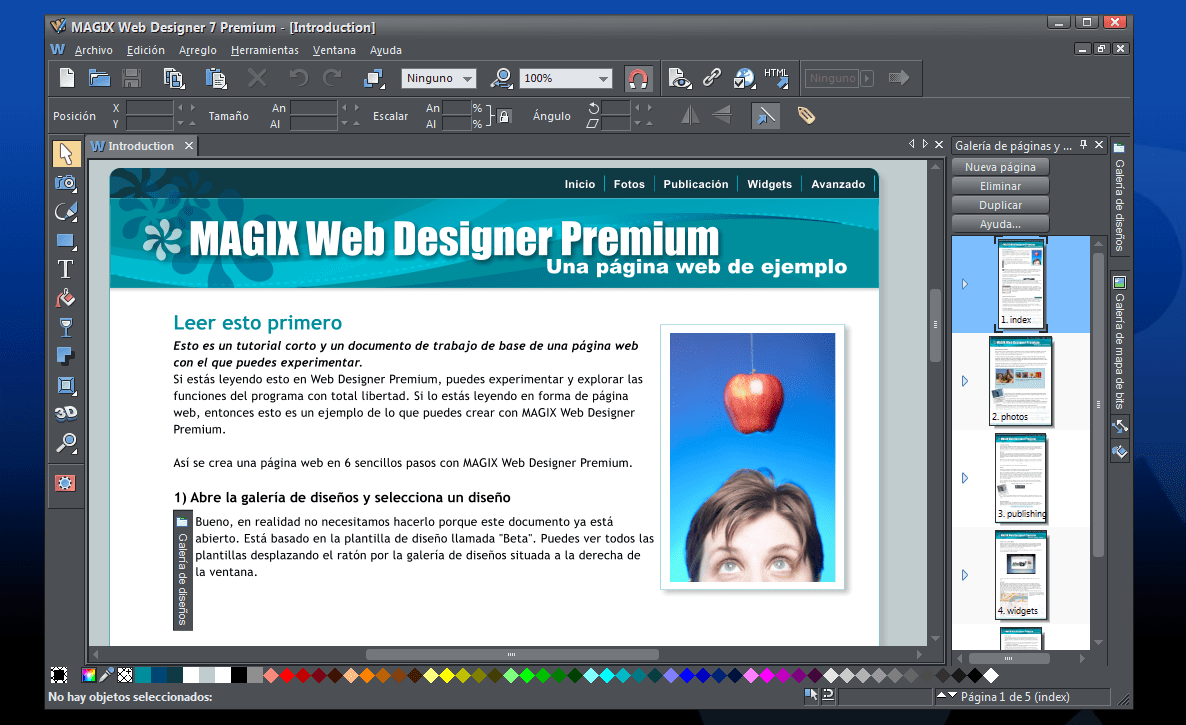
Task: Click the Undo arrow icon
Action: point(299,78)
